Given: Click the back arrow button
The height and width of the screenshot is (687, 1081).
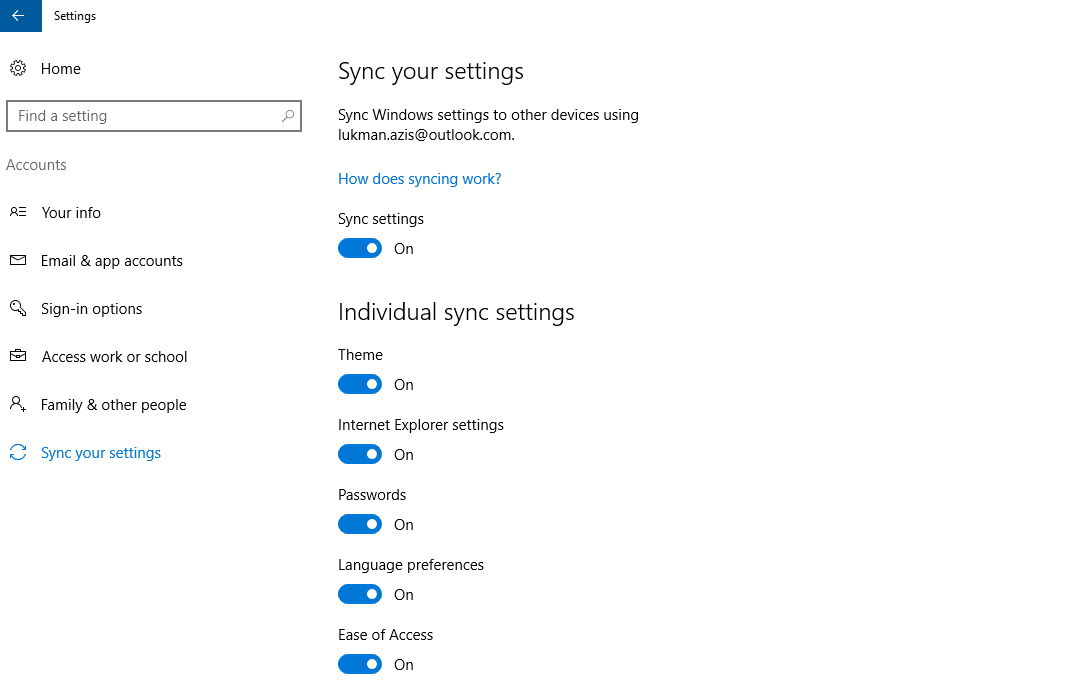Looking at the screenshot, I should (19, 16).
